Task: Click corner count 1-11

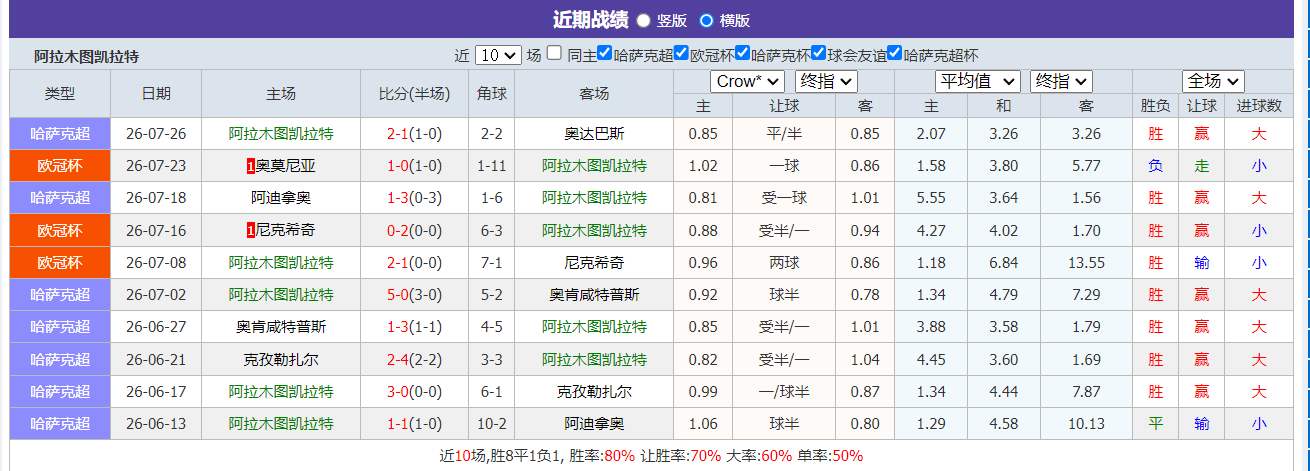Action: click(491, 166)
